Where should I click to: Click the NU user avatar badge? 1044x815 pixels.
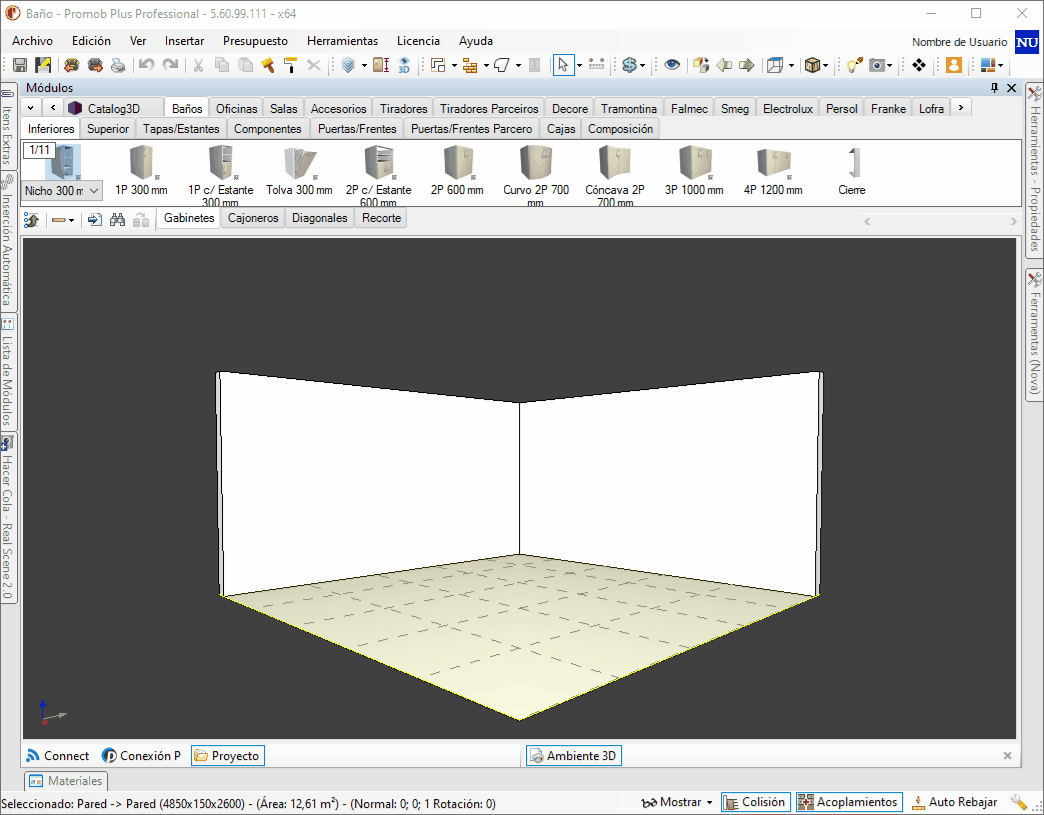tap(1027, 42)
